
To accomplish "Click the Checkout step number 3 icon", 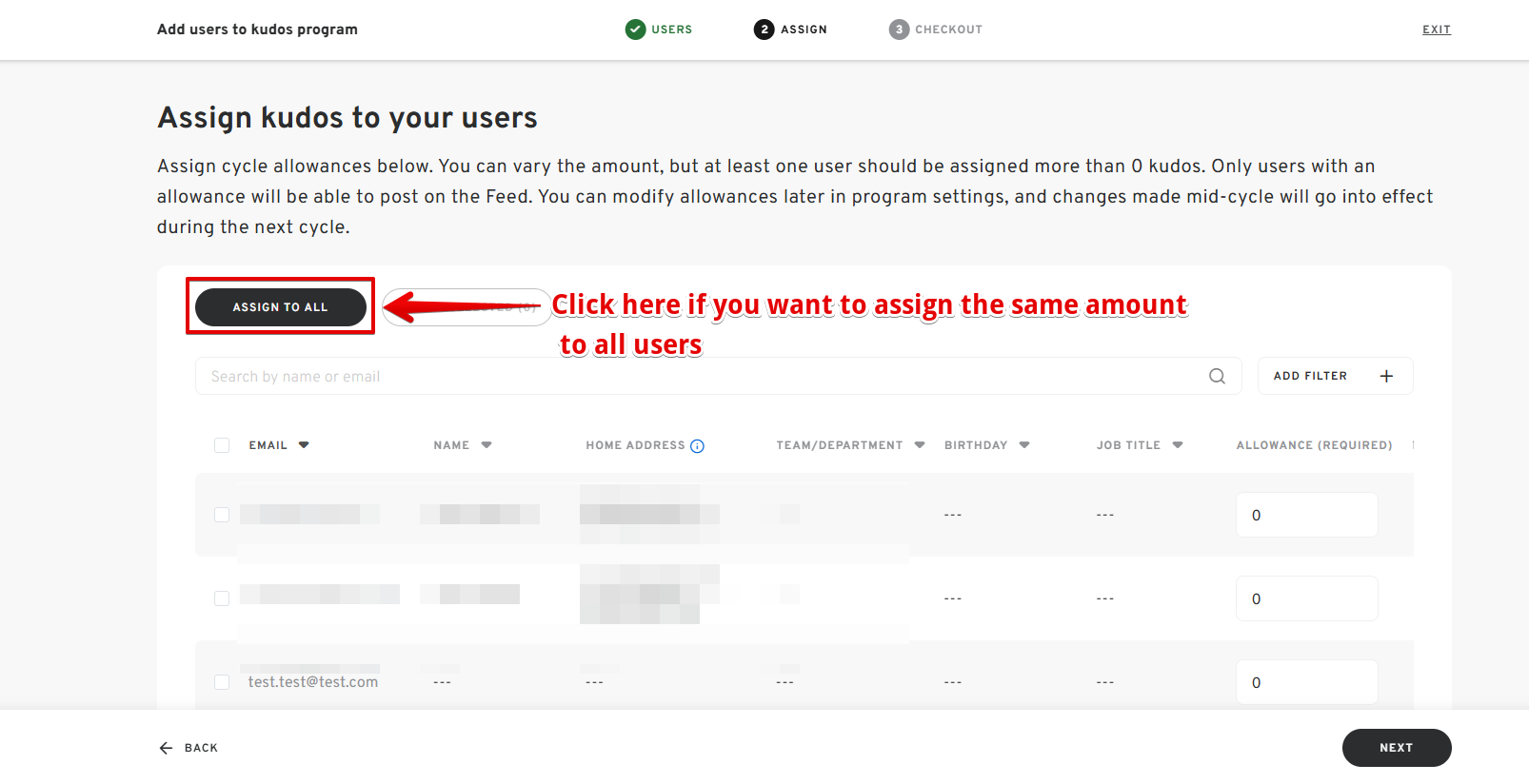I will click(x=899, y=29).
